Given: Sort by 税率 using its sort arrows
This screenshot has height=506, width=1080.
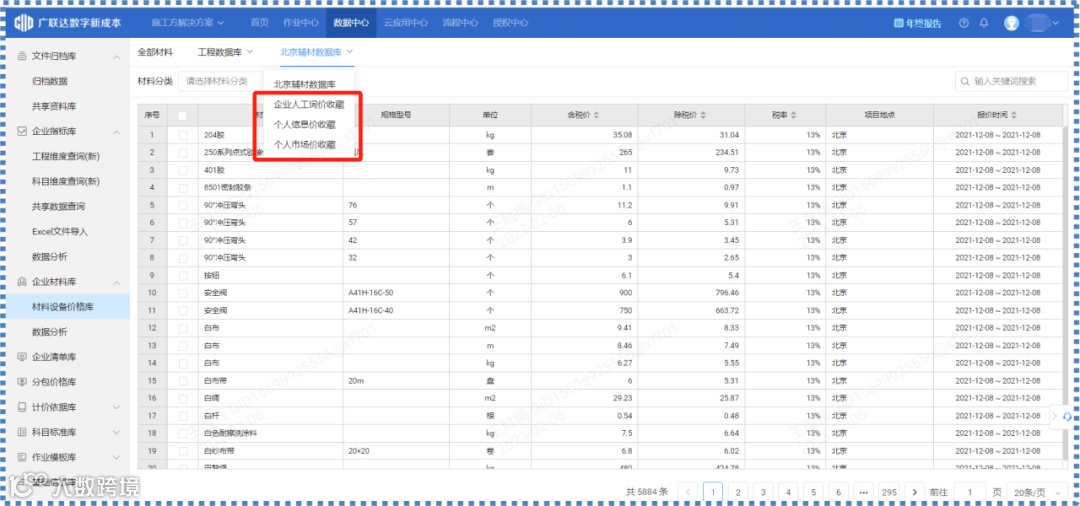Looking at the screenshot, I should (x=794, y=115).
